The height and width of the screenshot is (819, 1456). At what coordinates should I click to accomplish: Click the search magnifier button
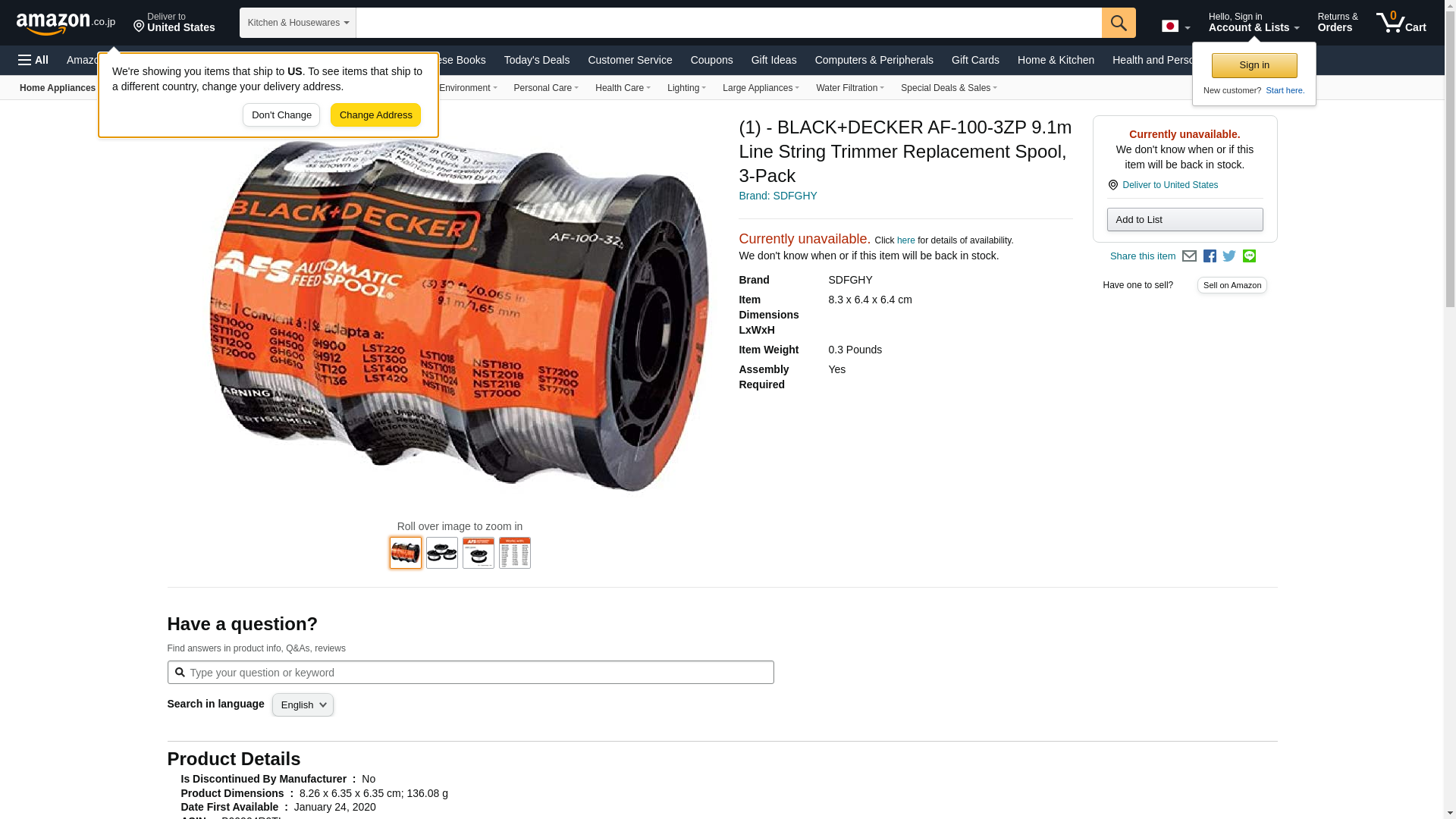(1119, 23)
